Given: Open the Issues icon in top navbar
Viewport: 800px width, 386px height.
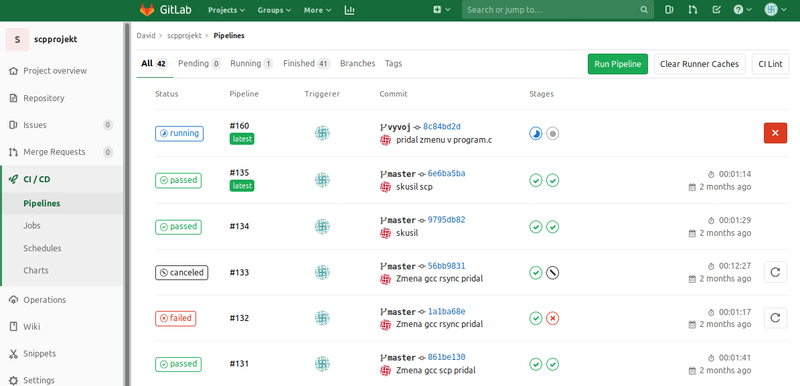Looking at the screenshot, I should tap(669, 10).
